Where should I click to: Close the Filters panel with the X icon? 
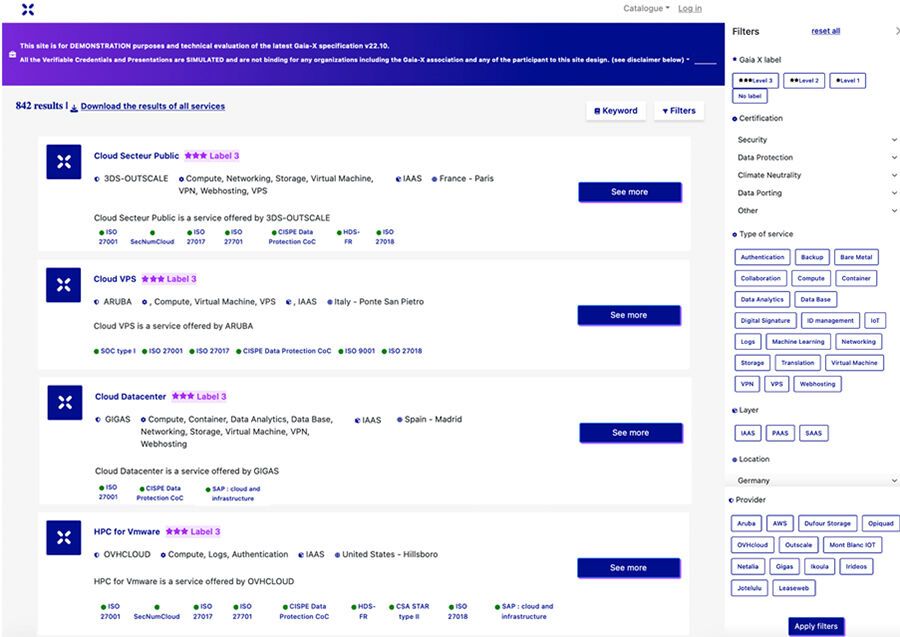pyautogui.click(x=896, y=32)
